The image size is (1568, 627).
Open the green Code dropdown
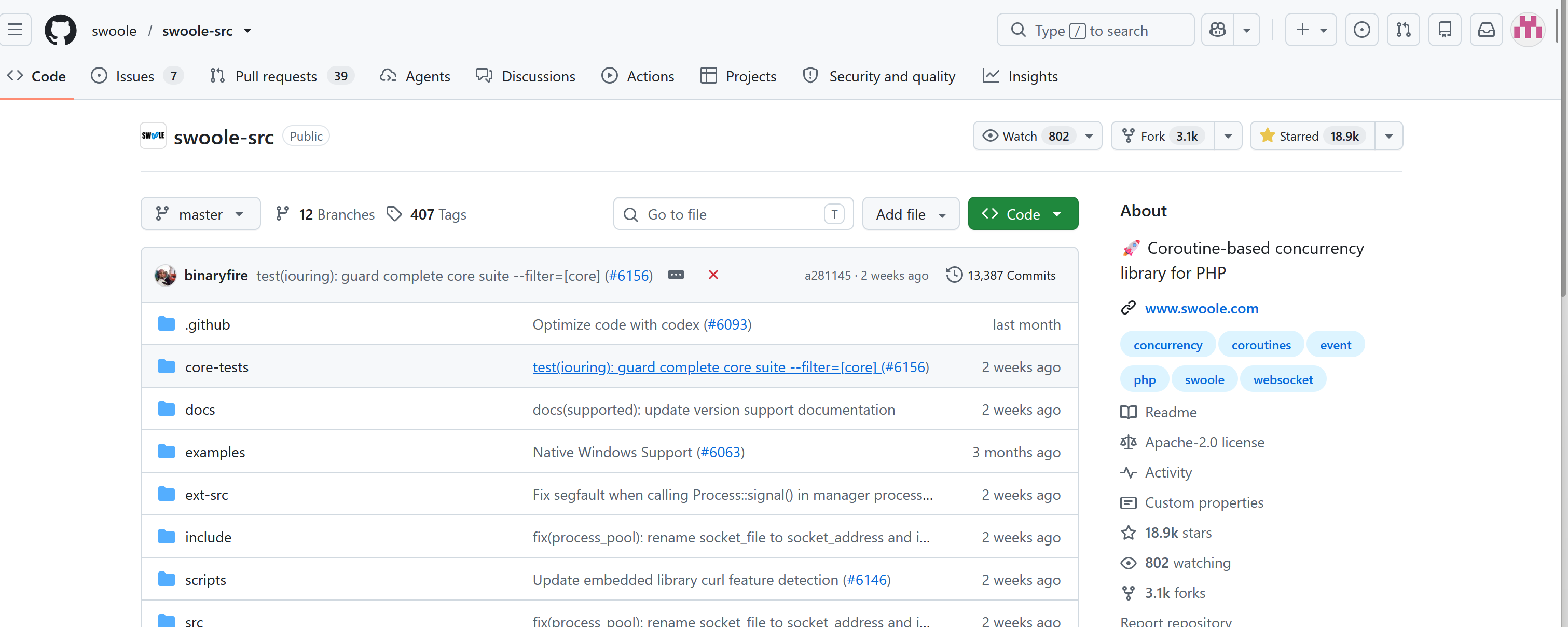1023,214
